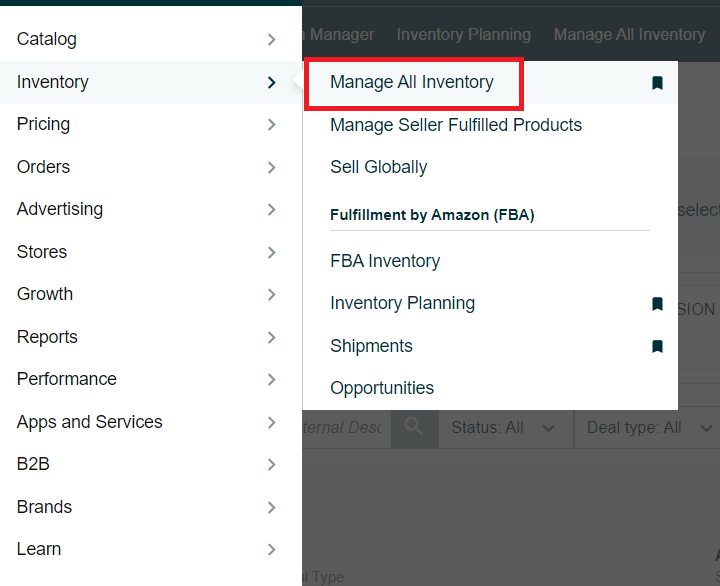Open FBA Inventory page

[x=385, y=261]
